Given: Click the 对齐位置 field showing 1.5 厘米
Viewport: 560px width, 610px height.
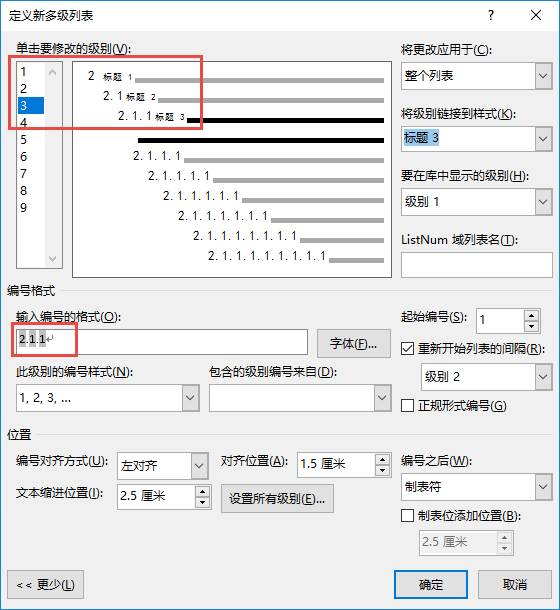Looking at the screenshot, I should tap(336, 465).
